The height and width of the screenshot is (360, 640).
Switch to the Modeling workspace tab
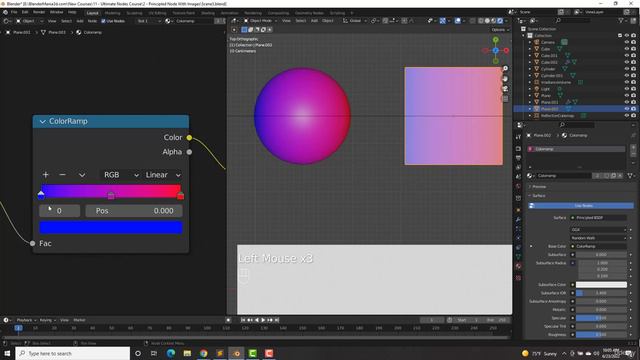(112, 13)
